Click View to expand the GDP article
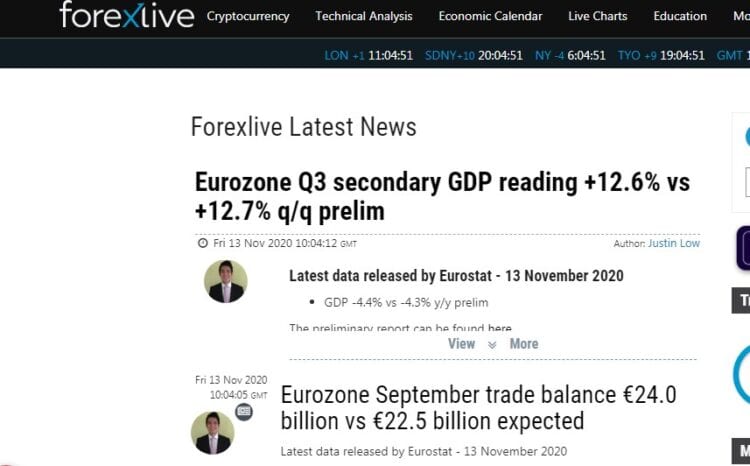The width and height of the screenshot is (750, 466). 462,344
